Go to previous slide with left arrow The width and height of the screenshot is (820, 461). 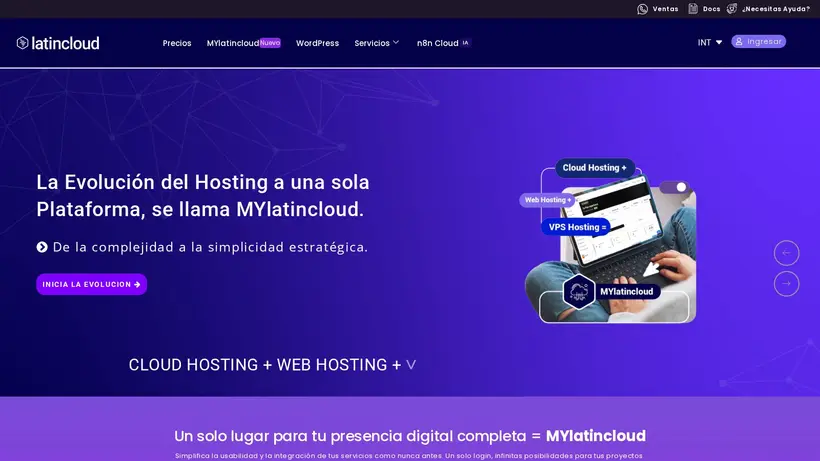[x=787, y=253]
